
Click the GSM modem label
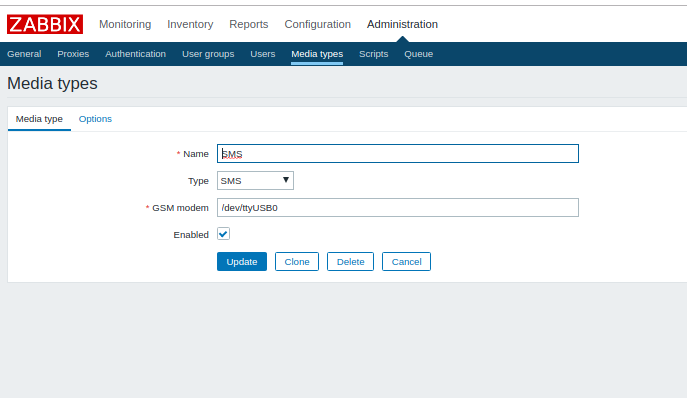pos(180,208)
